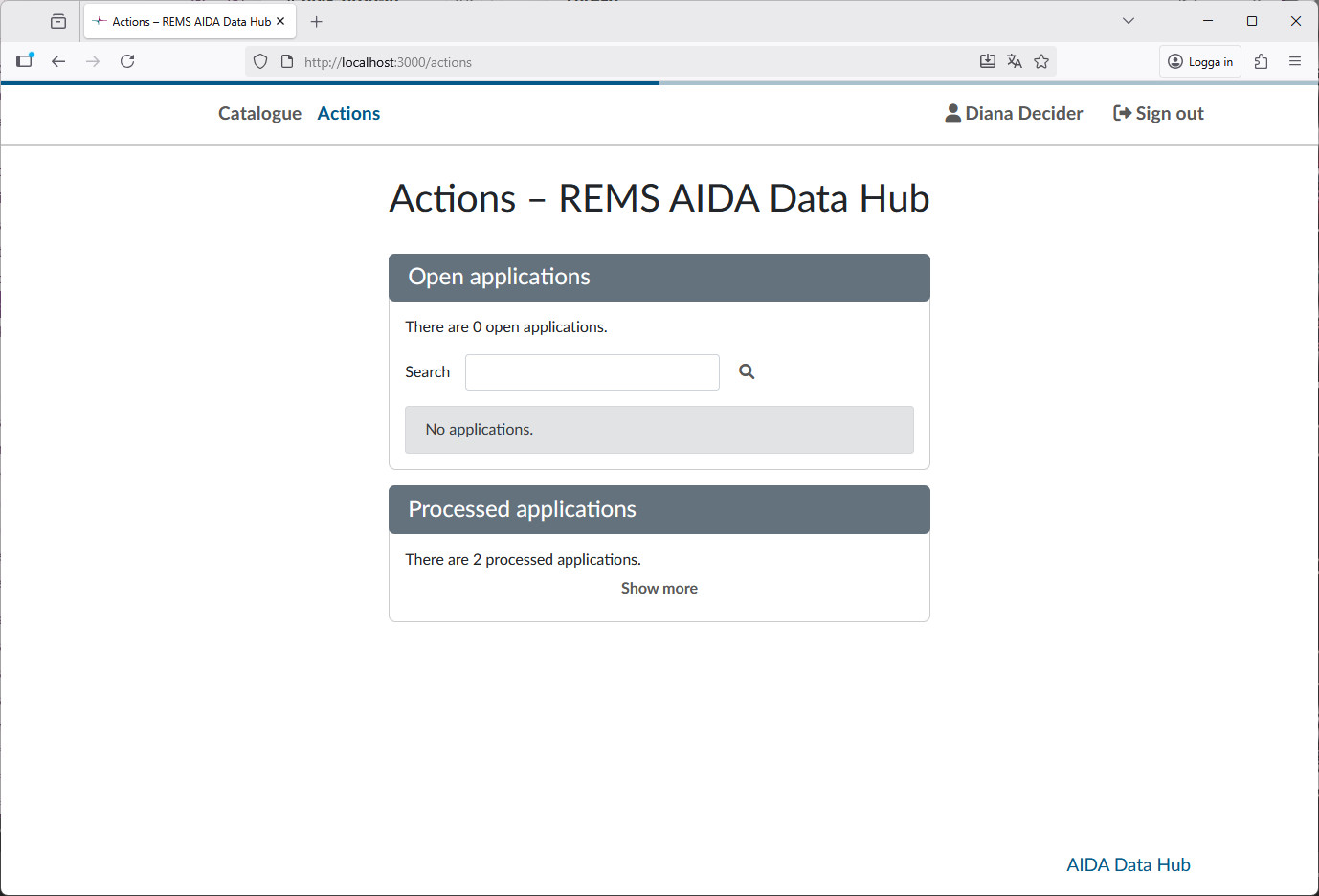
Task: Click the search magnifier icon
Action: 746,371
